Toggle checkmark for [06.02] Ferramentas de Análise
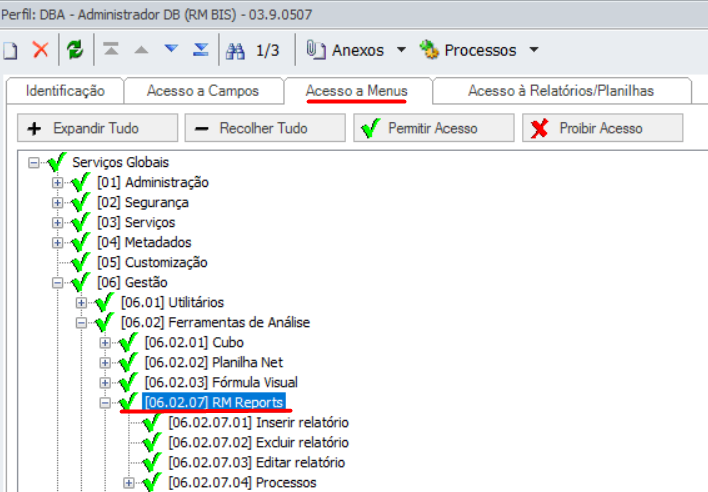Image resolution: width=708 pixels, height=492 pixels. pos(104,322)
